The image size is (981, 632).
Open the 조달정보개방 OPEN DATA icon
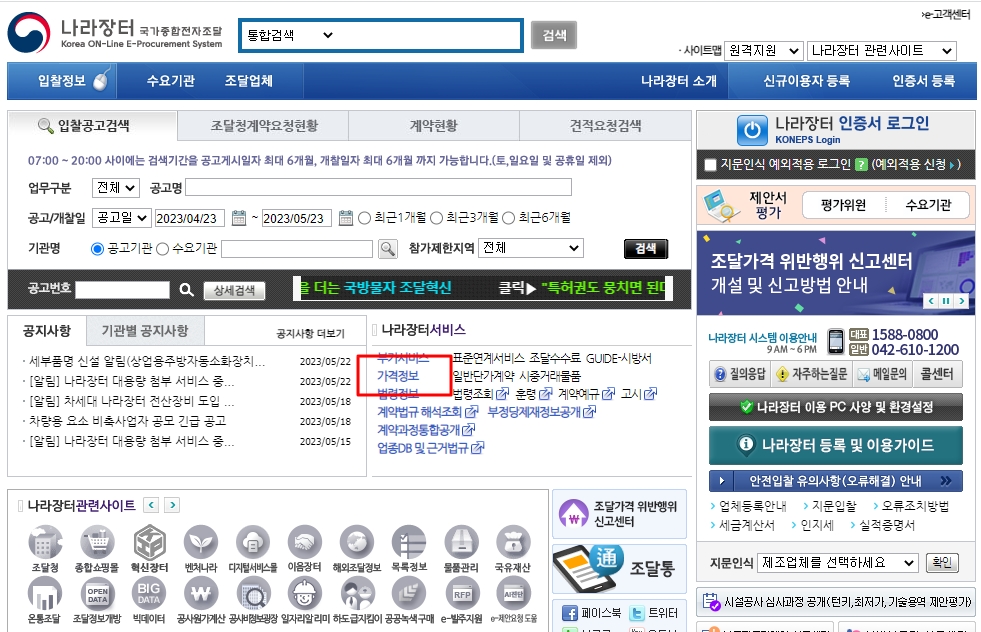click(98, 594)
